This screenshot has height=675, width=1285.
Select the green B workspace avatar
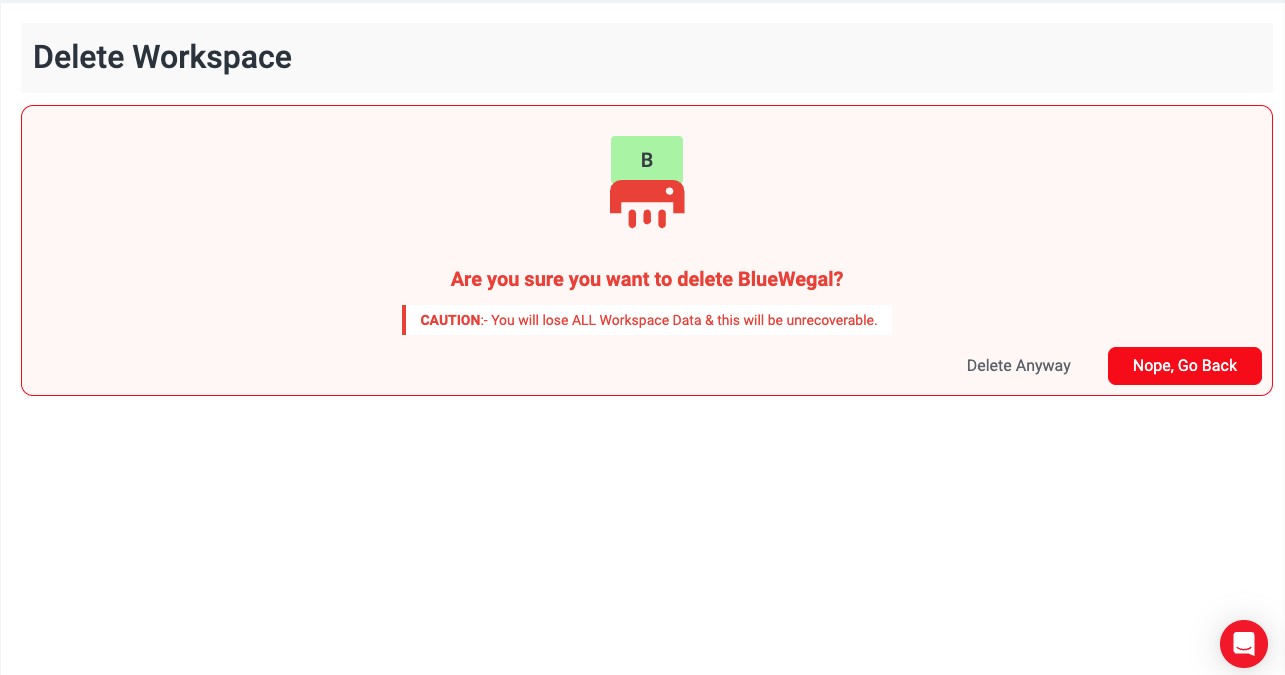647,160
